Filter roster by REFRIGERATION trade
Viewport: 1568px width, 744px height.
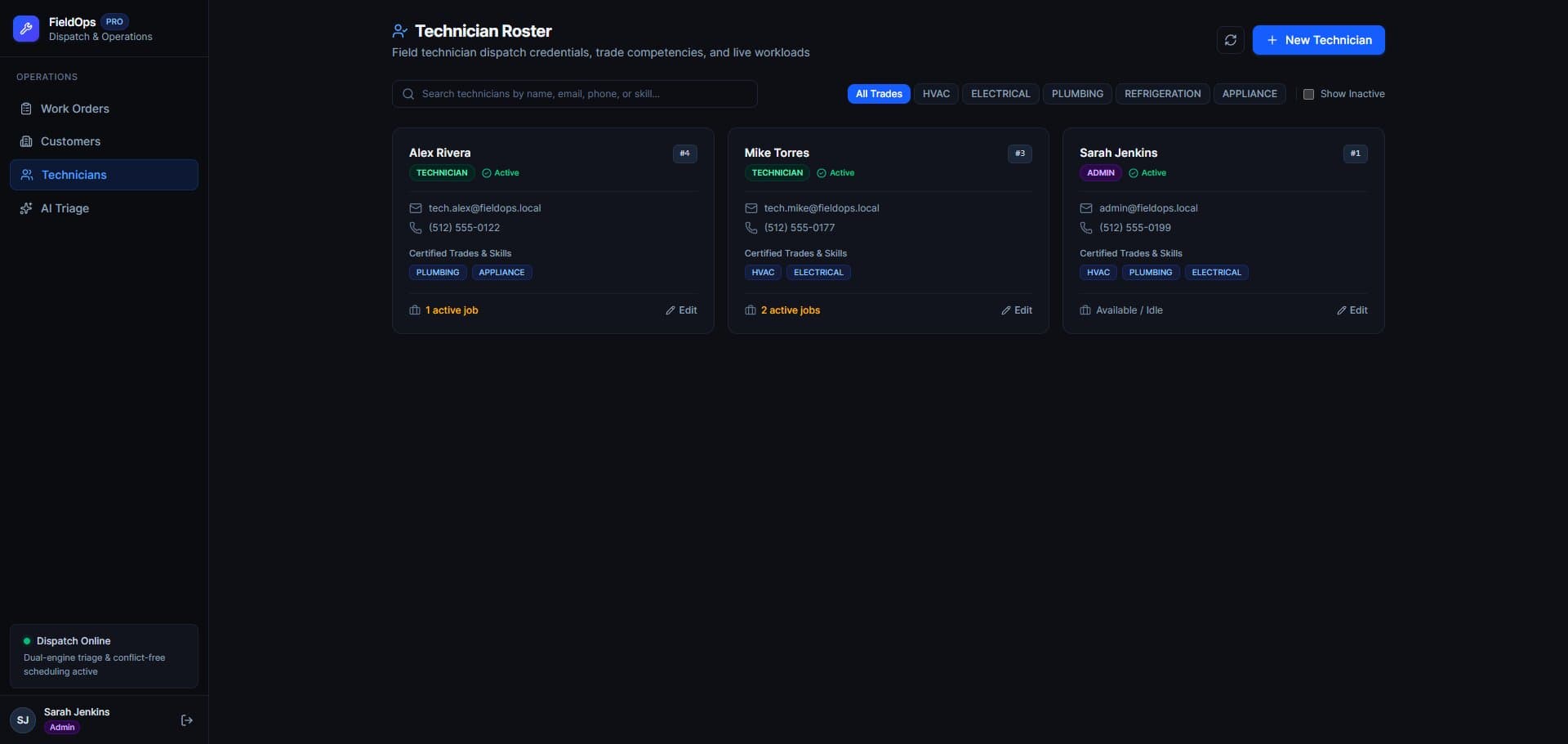(1162, 94)
